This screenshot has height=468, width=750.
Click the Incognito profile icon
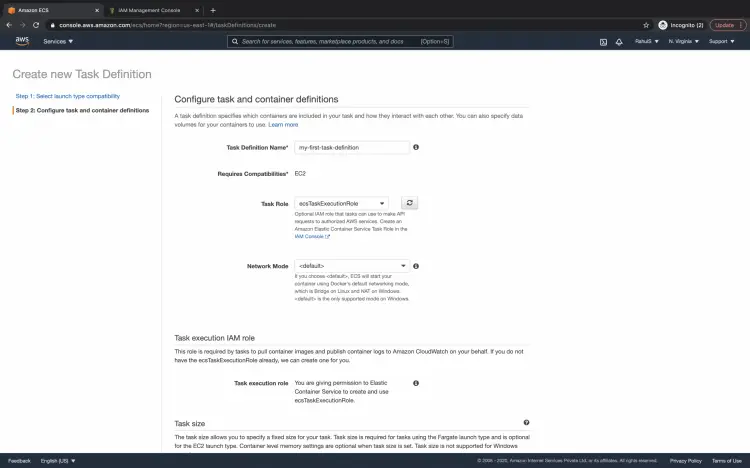(x=663, y=25)
